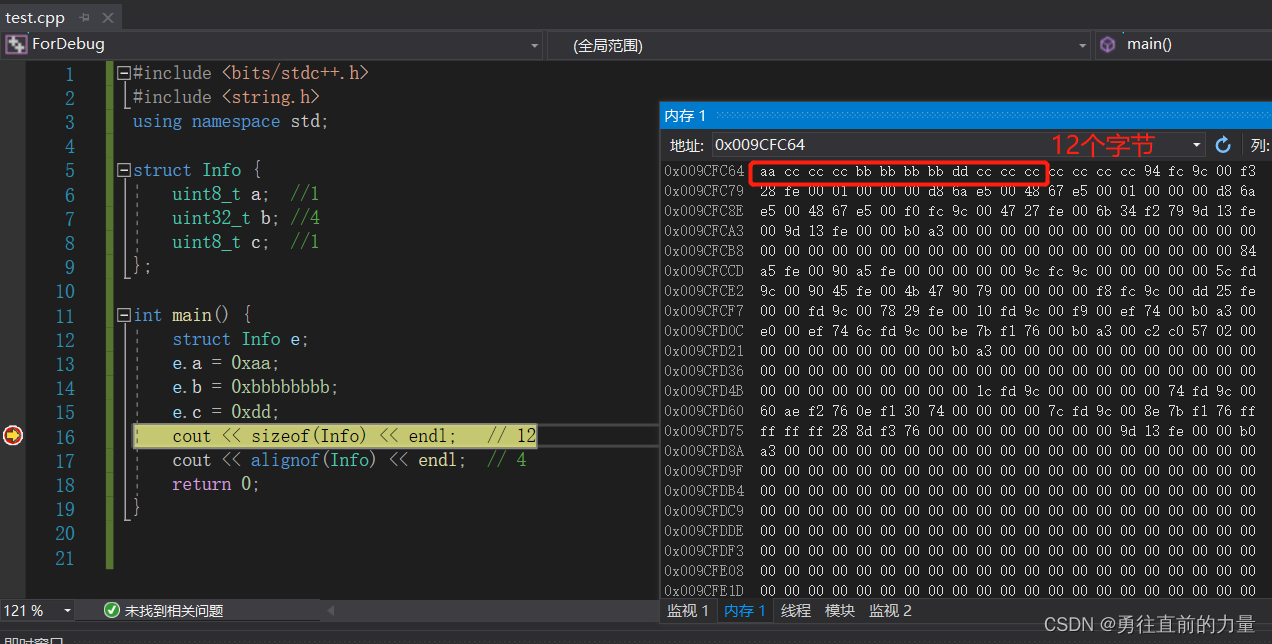Click the 列: columns label
This screenshot has height=644, width=1272.
click(x=1259, y=145)
